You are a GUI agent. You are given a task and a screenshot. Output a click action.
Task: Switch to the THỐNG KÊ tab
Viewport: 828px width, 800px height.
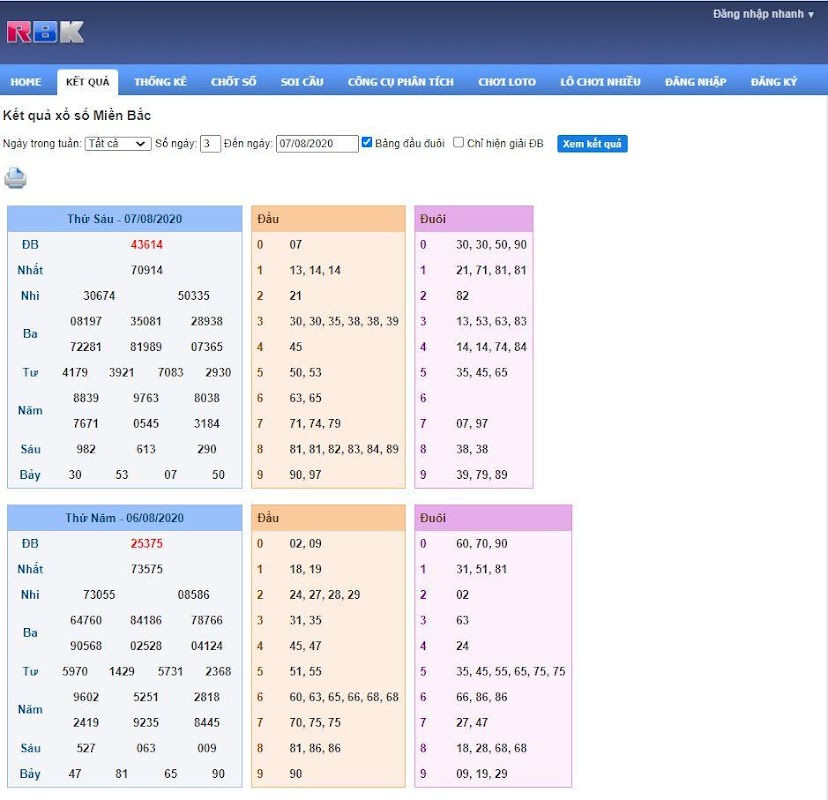(x=161, y=82)
